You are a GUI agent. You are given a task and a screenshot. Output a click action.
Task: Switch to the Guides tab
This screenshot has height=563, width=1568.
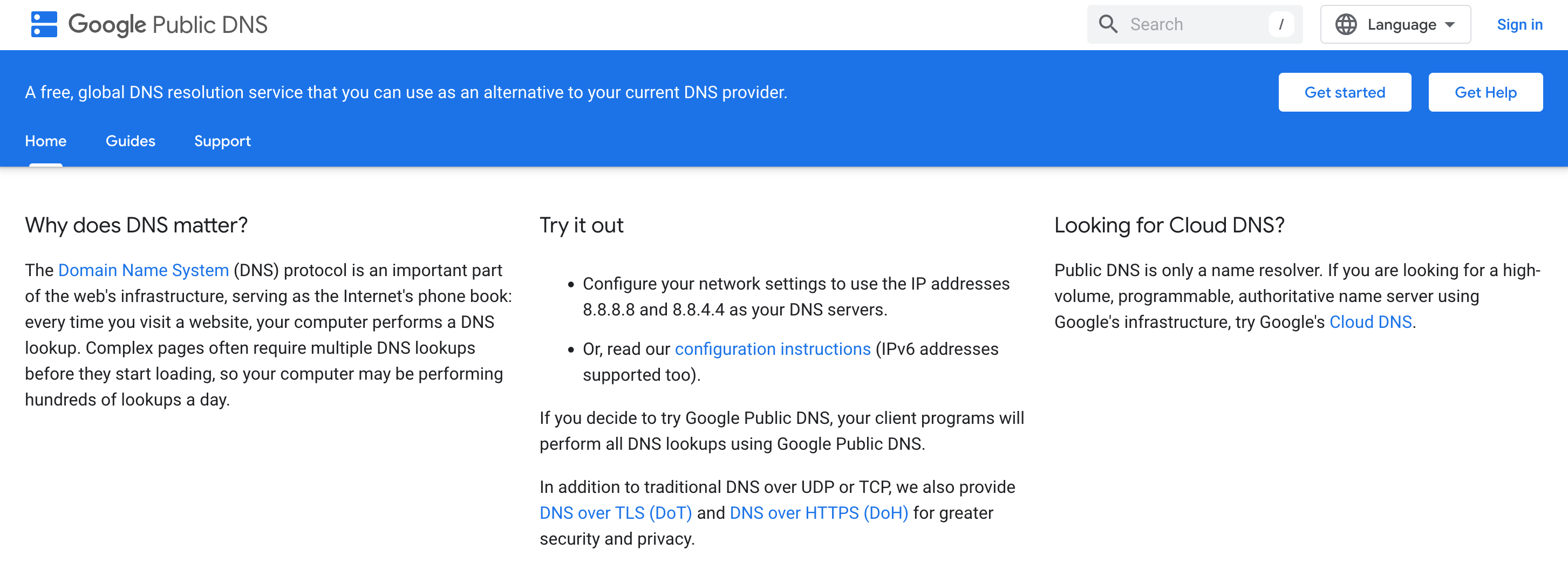[x=130, y=141]
